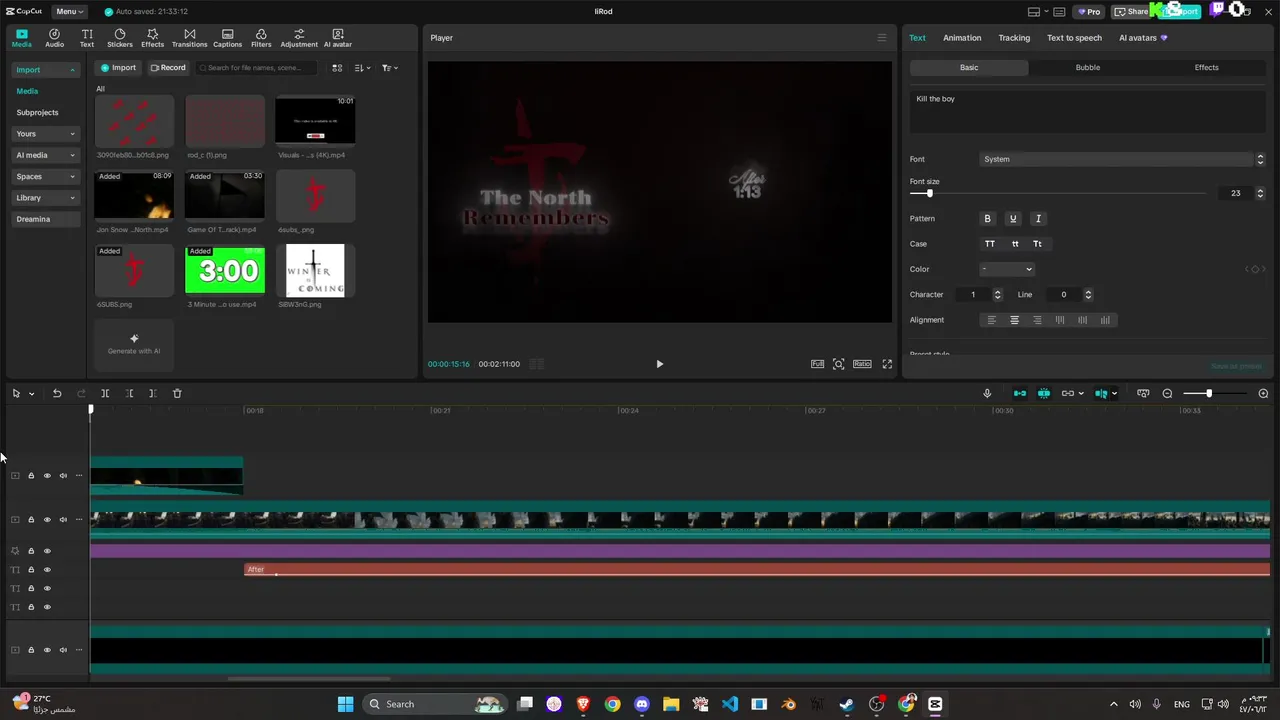
Task: Open Discord from taskbar
Action: coord(642,704)
